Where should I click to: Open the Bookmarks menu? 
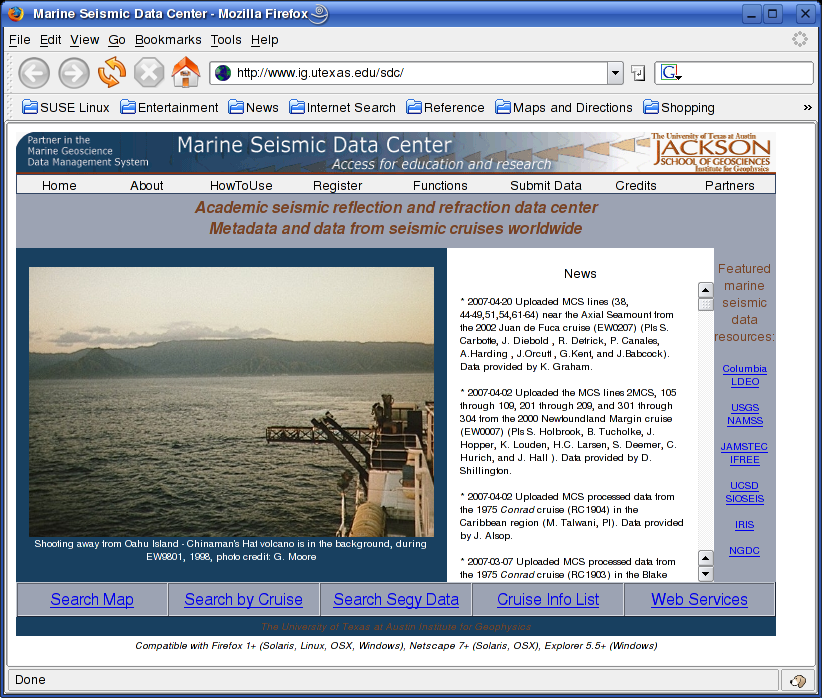coord(168,40)
